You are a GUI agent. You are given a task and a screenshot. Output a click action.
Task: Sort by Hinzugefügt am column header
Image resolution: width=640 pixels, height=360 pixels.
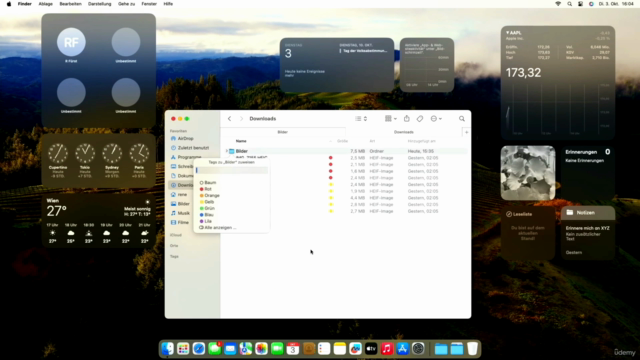pos(421,141)
